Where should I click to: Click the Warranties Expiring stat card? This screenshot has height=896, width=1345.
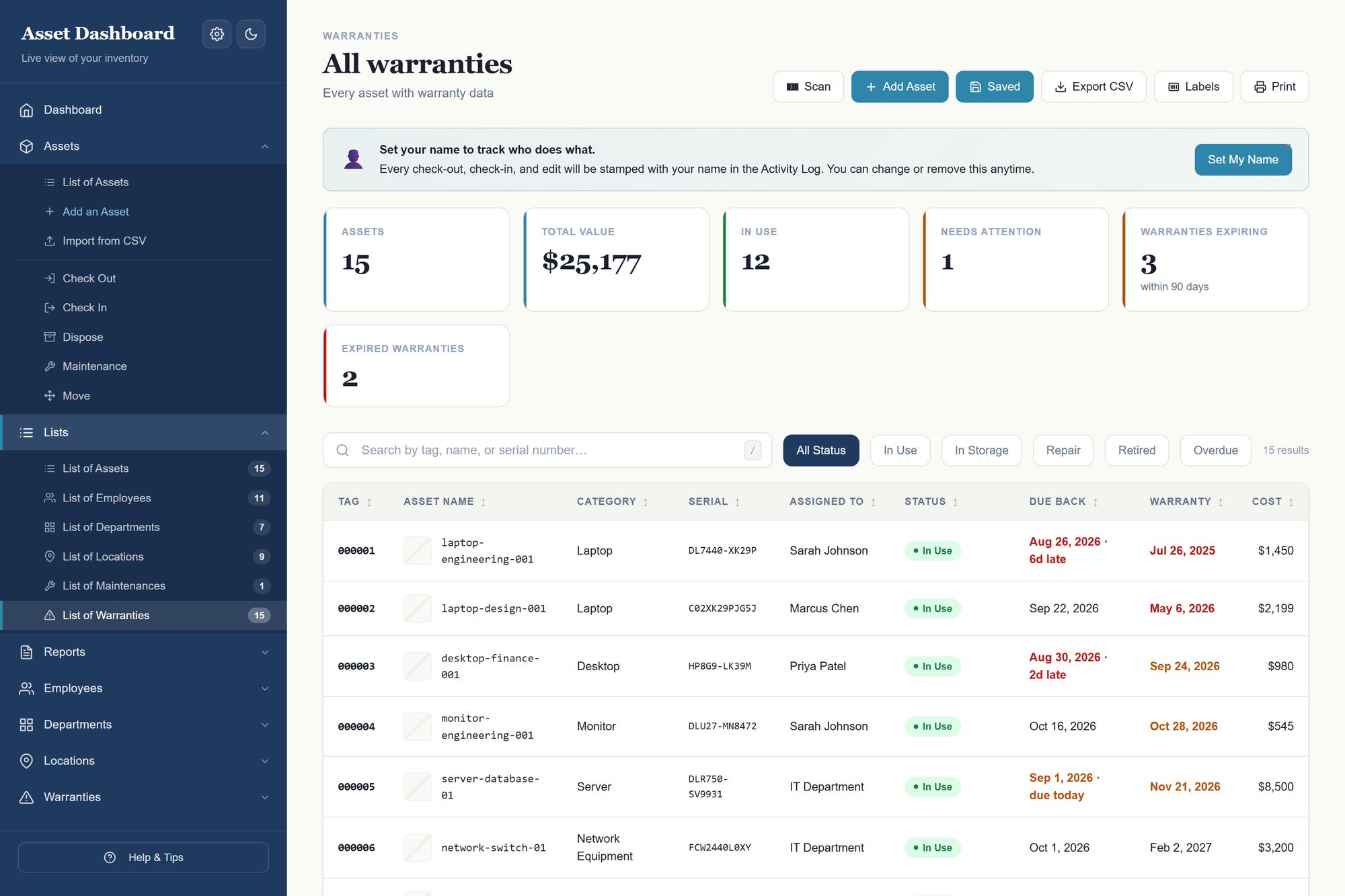click(1215, 259)
